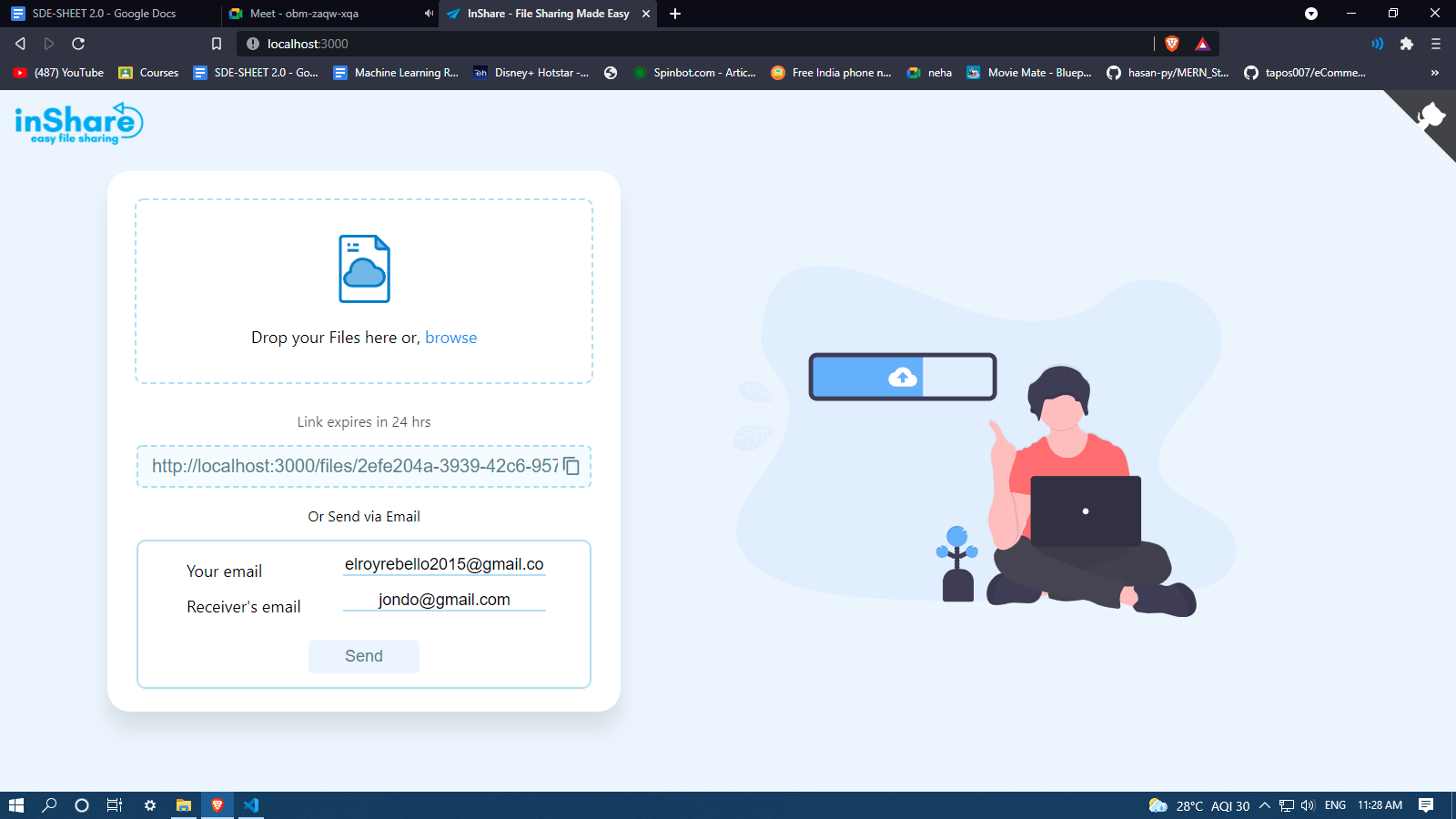
Task: Open Windows taskbar search
Action: coord(49,805)
